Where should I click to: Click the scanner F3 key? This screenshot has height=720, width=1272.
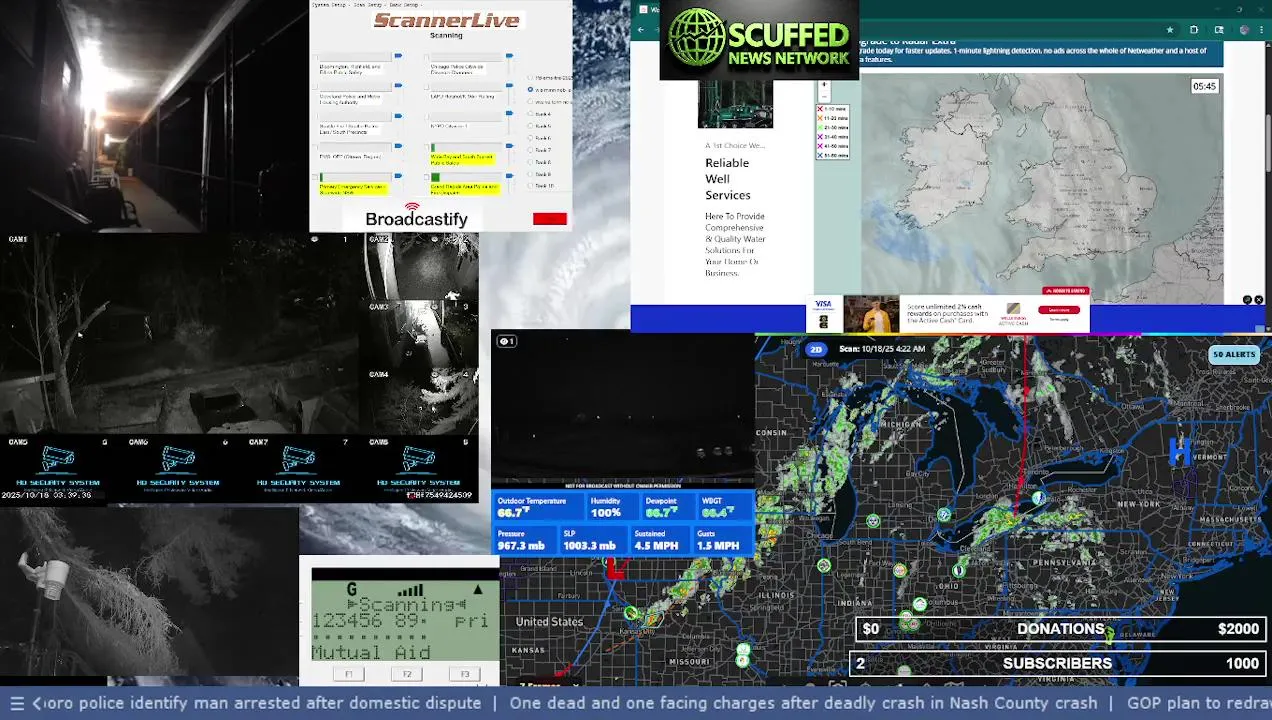465,675
